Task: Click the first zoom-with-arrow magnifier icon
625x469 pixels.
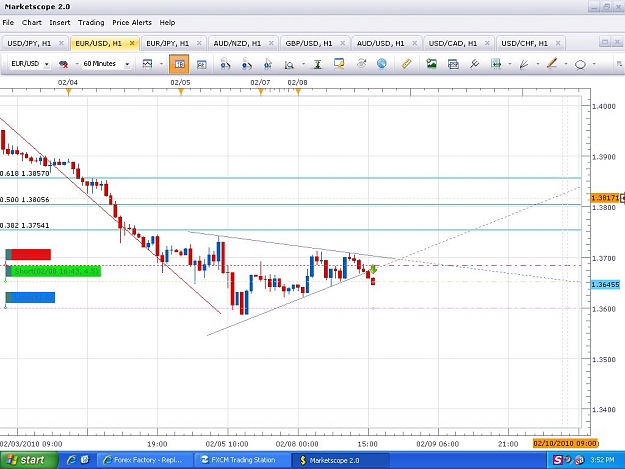Action: (225, 64)
